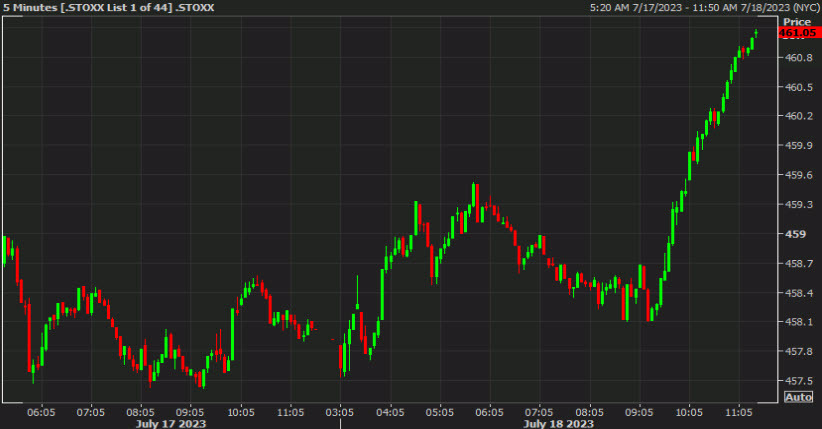The height and width of the screenshot is (429, 822).
Task: Click the 459.3 price axis label
Action: 798,204
